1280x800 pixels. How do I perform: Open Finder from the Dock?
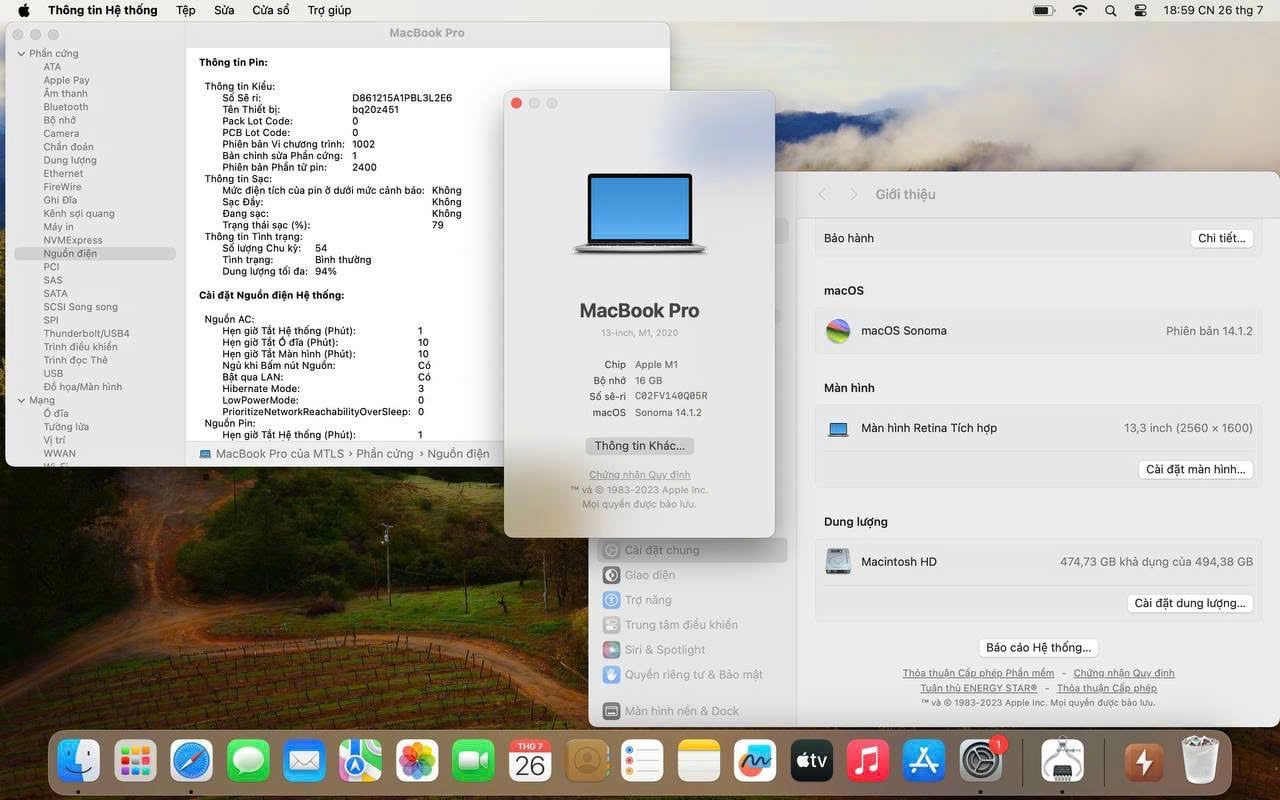coord(79,761)
